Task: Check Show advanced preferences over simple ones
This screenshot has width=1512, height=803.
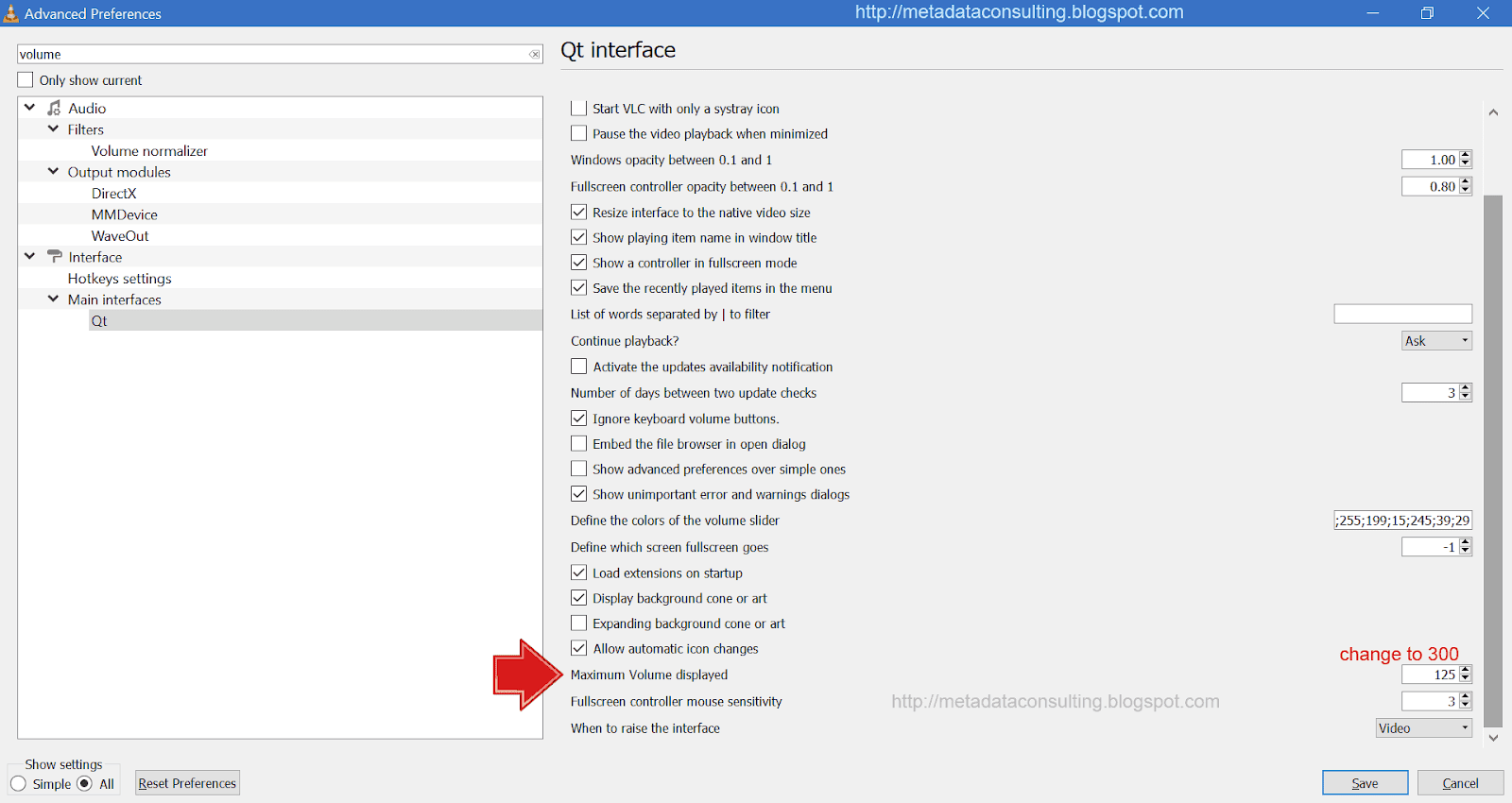Action: pyautogui.click(x=579, y=469)
